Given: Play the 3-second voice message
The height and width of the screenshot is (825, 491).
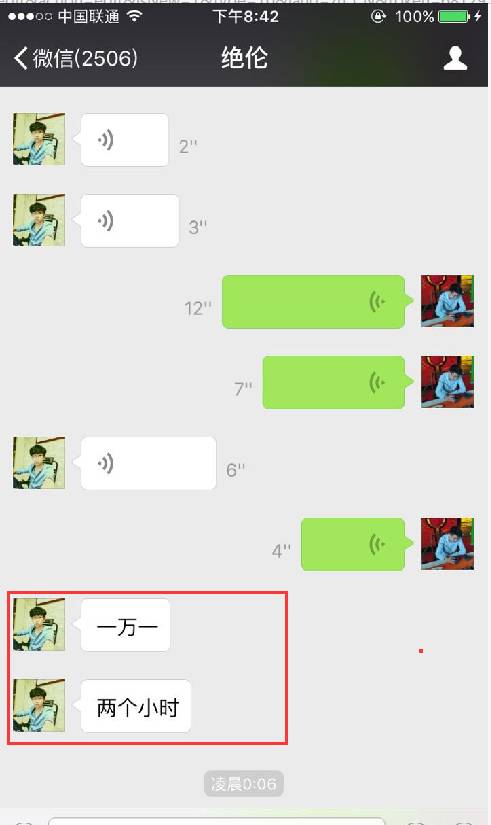Looking at the screenshot, I should 130,221.
